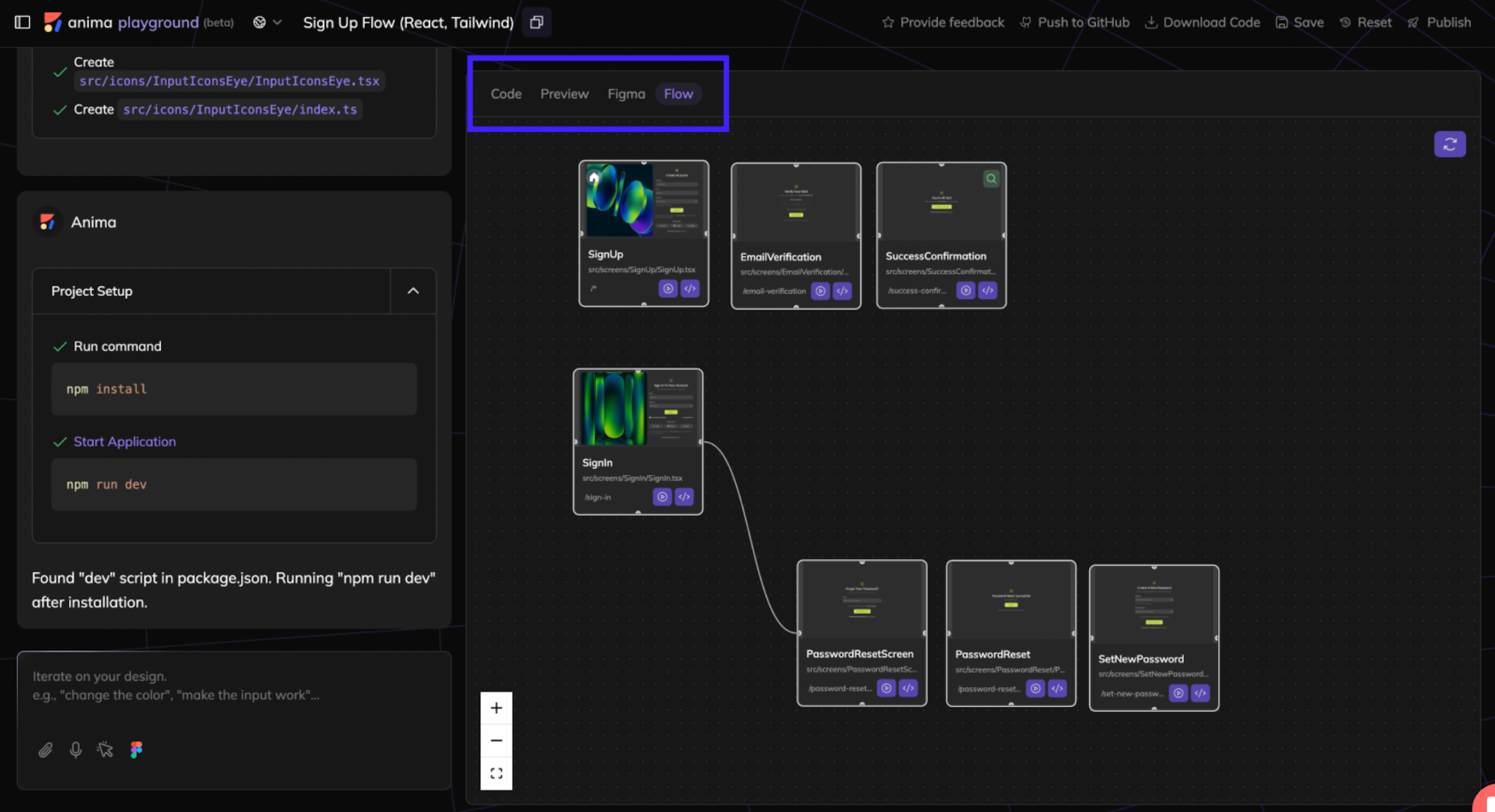The height and width of the screenshot is (812, 1495).
Task: Zoom in on the flow canvas
Action: click(x=496, y=708)
